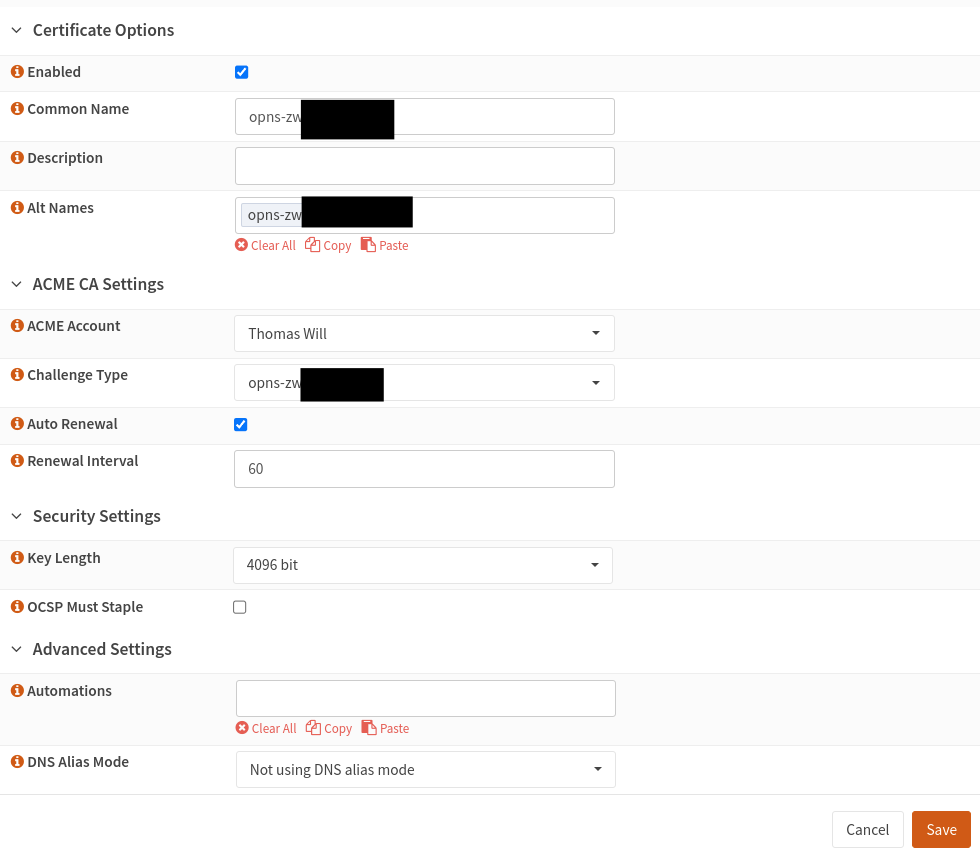Uncheck the Enabled checkbox
The height and width of the screenshot is (854, 980).
coord(241,72)
